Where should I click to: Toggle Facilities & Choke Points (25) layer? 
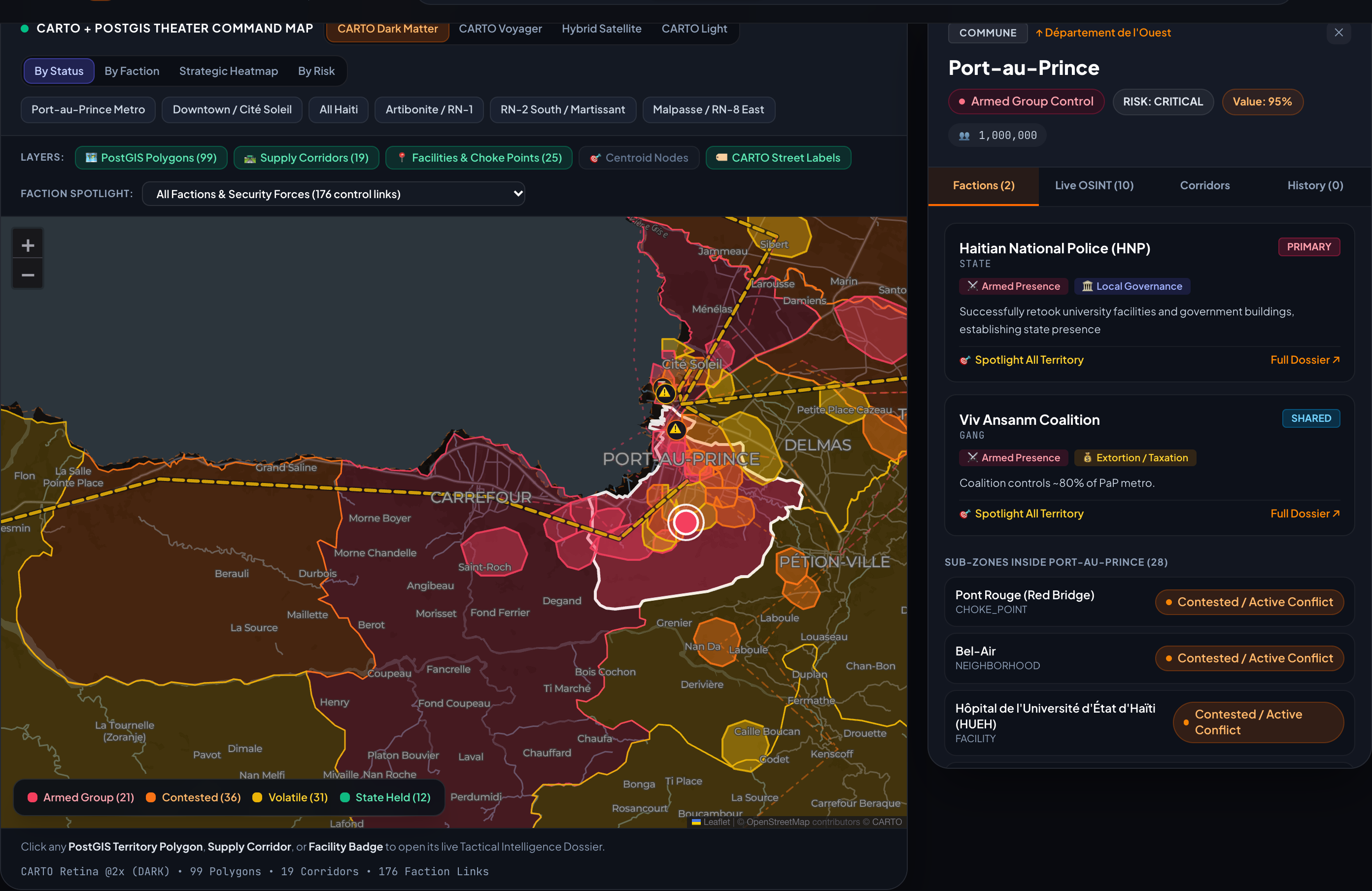coord(479,157)
